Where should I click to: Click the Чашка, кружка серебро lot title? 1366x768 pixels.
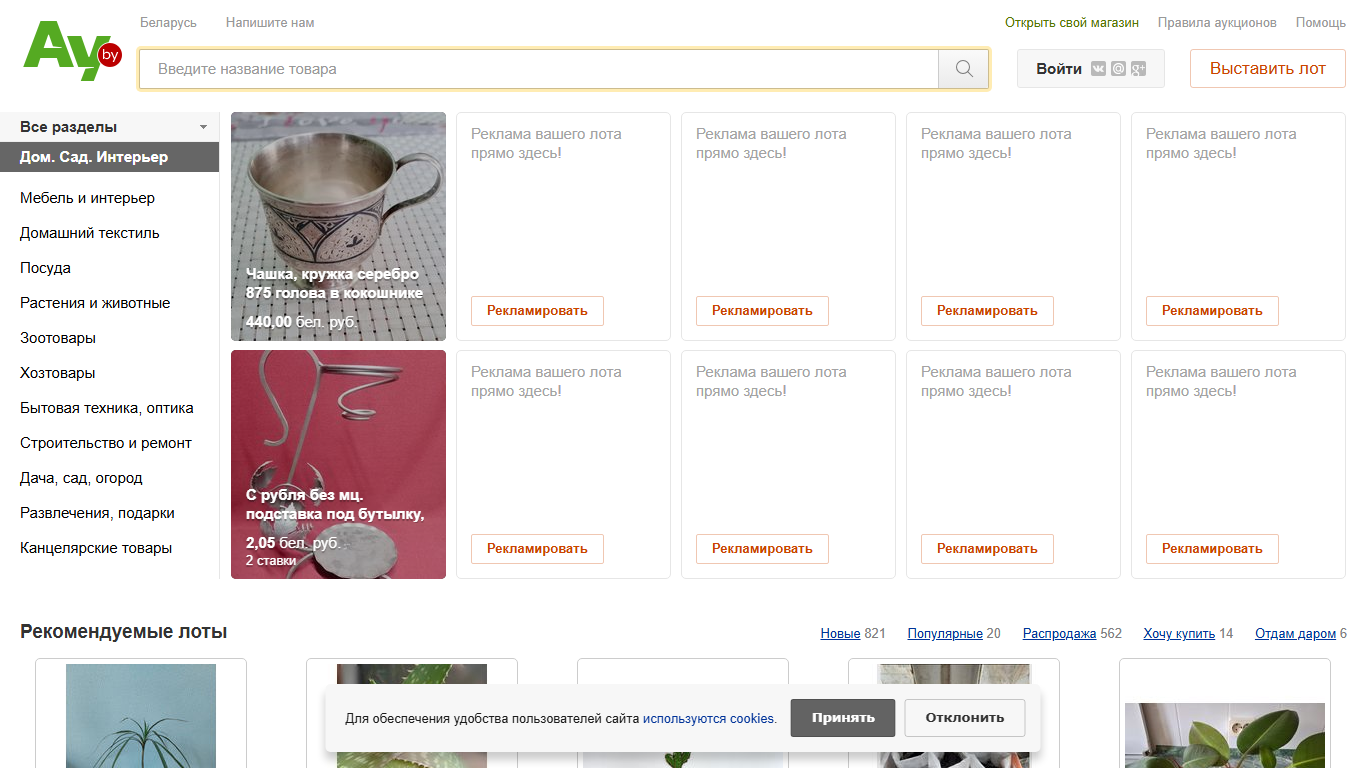[x=334, y=283]
